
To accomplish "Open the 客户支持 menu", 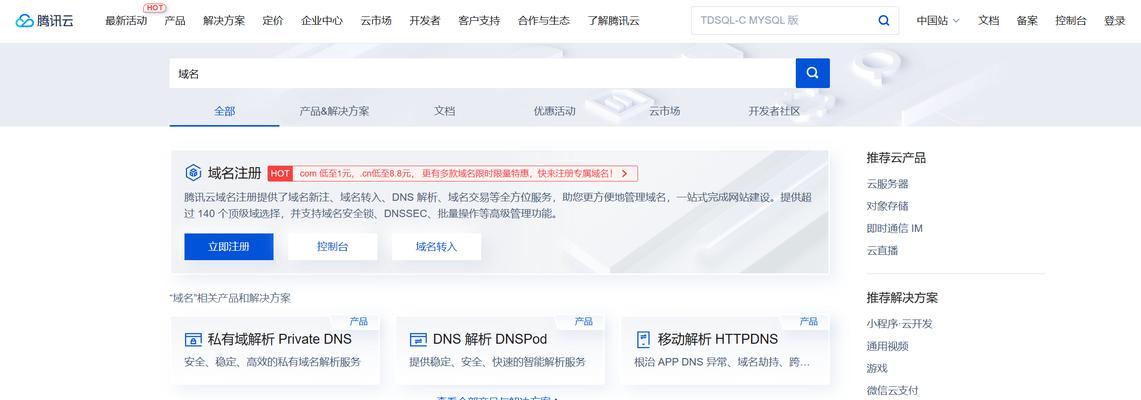I will click(479, 20).
